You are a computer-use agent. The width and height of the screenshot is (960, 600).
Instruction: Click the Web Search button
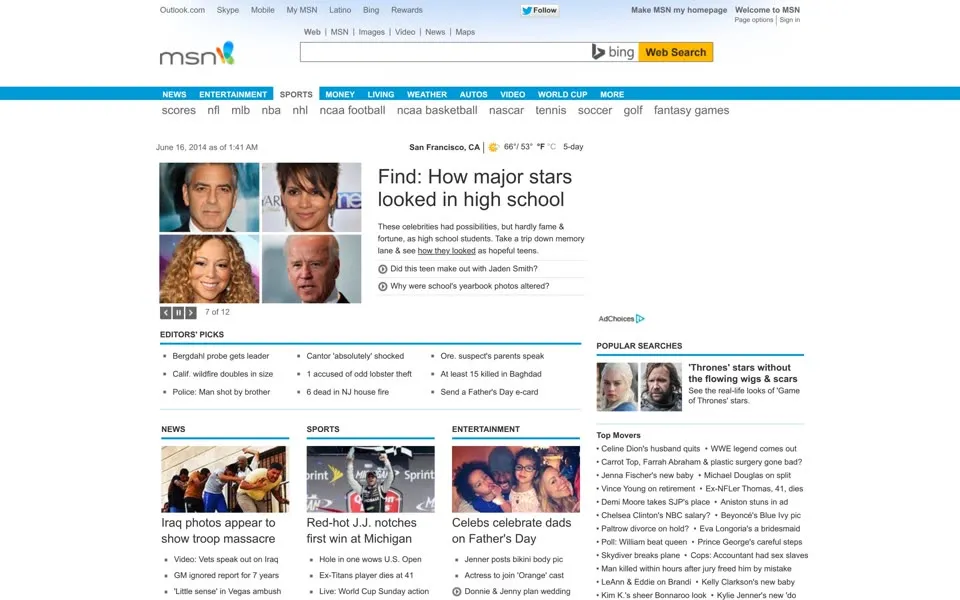[675, 52]
